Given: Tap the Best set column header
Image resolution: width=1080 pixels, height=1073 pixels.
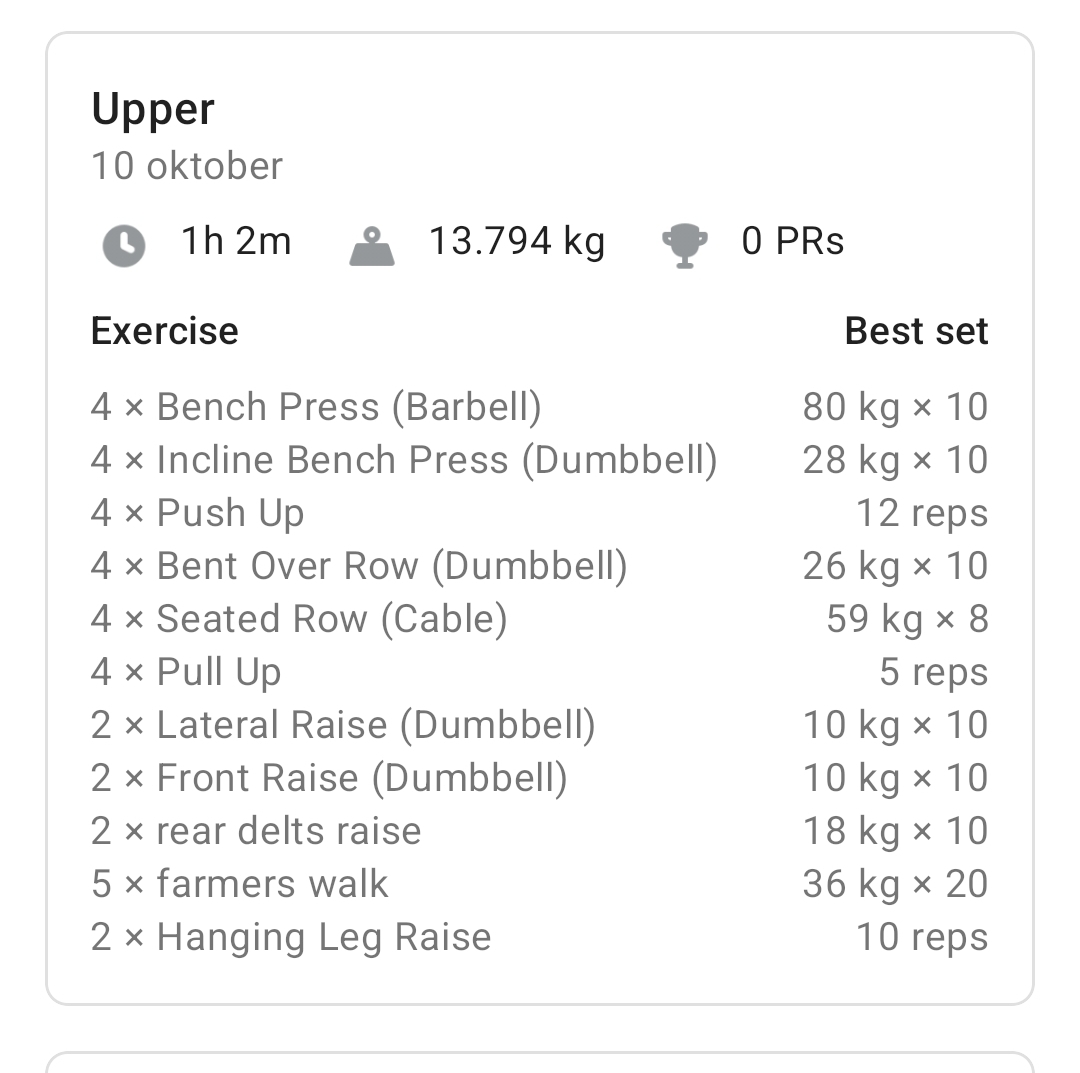Looking at the screenshot, I should pos(916,331).
